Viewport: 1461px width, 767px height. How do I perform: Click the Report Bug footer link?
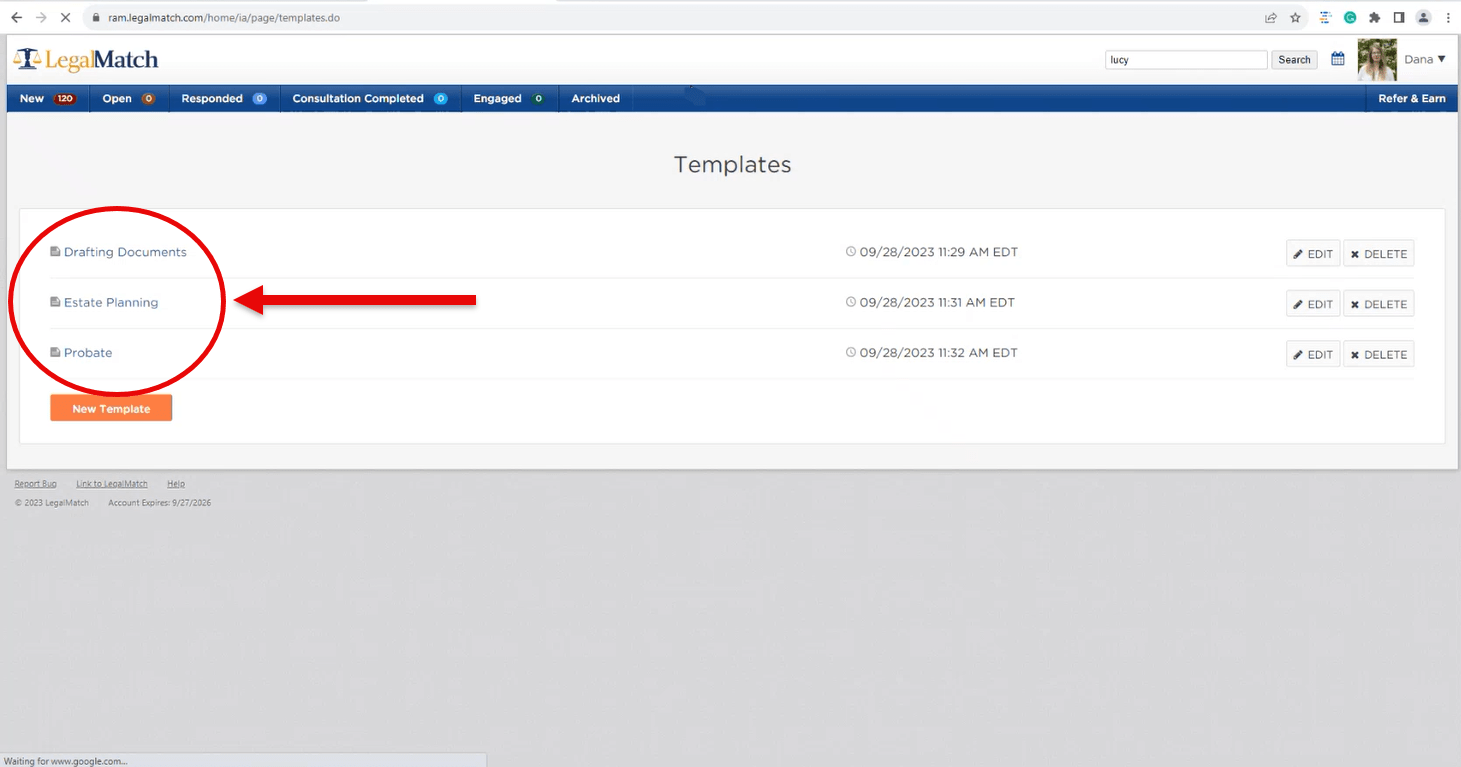35,484
